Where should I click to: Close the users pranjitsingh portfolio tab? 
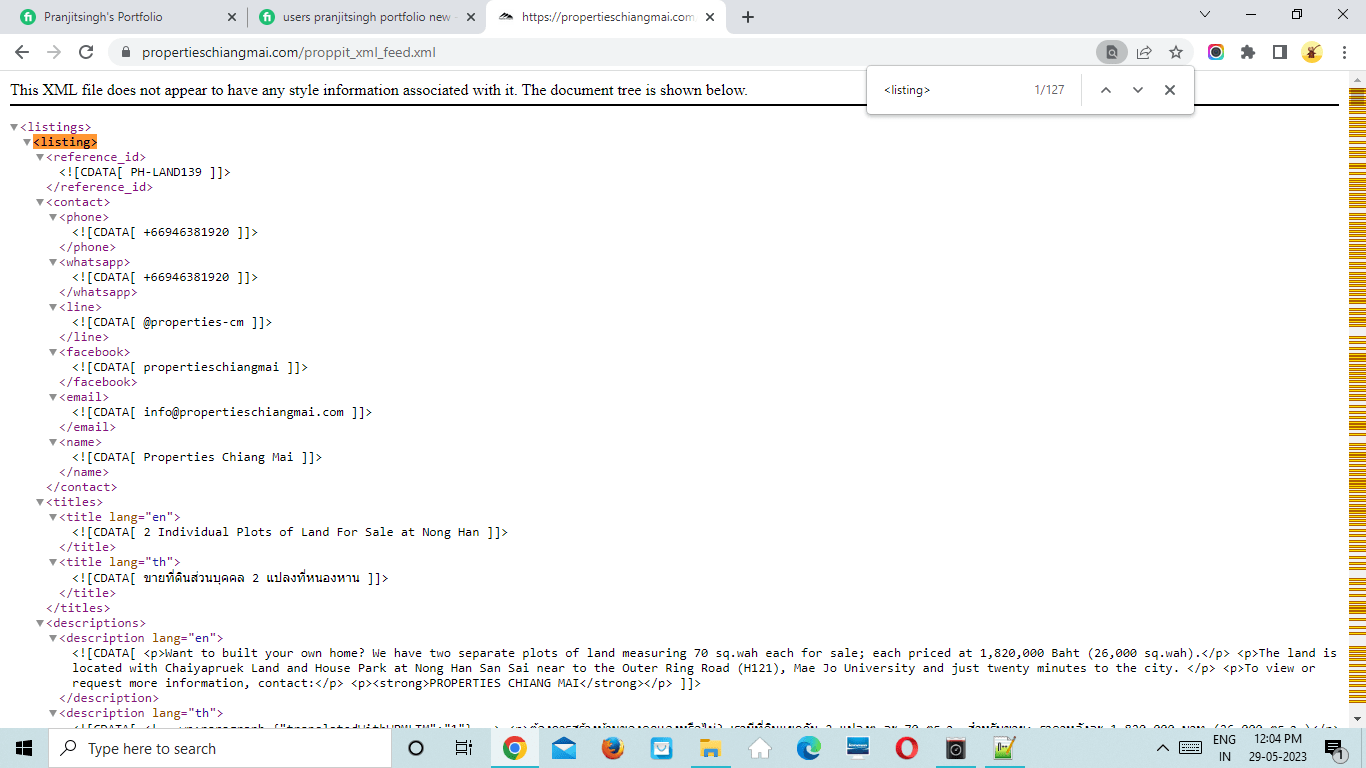coord(470,17)
